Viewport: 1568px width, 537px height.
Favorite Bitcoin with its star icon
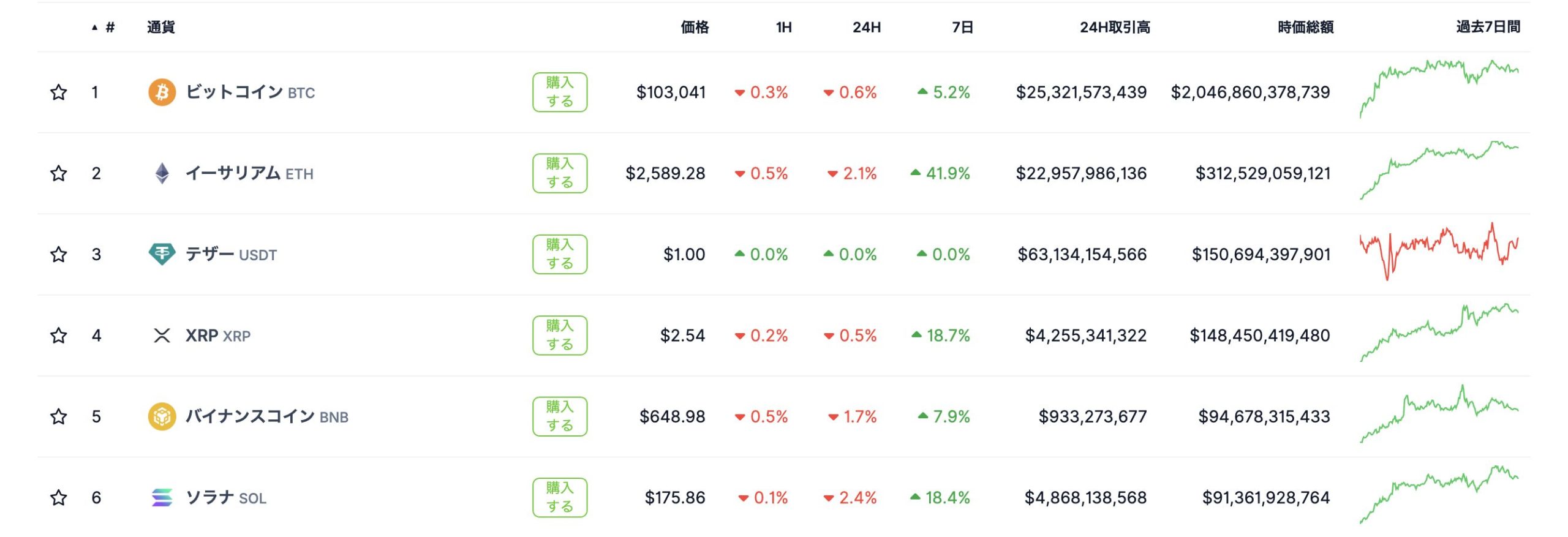[58, 92]
